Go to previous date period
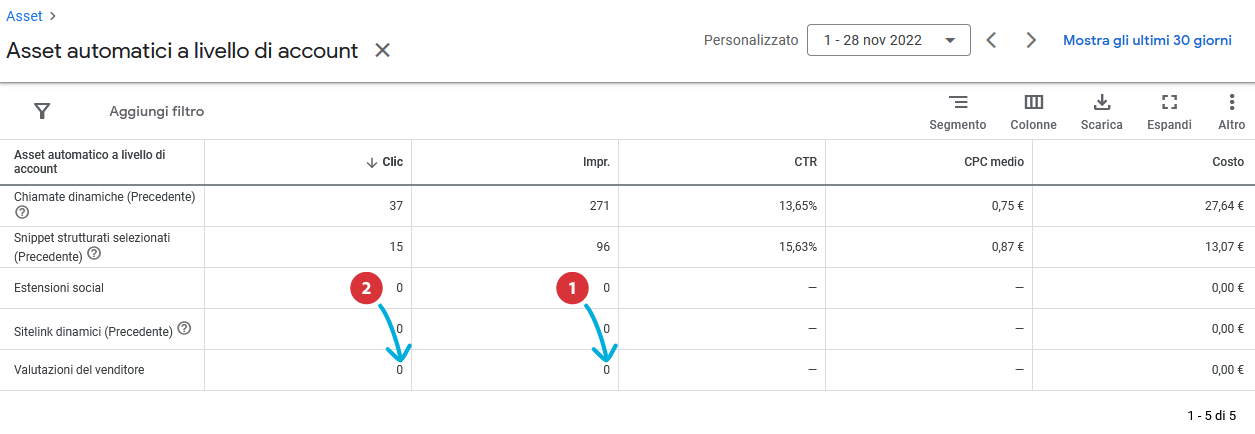Screen dimensions: 1255x434 point(991,40)
